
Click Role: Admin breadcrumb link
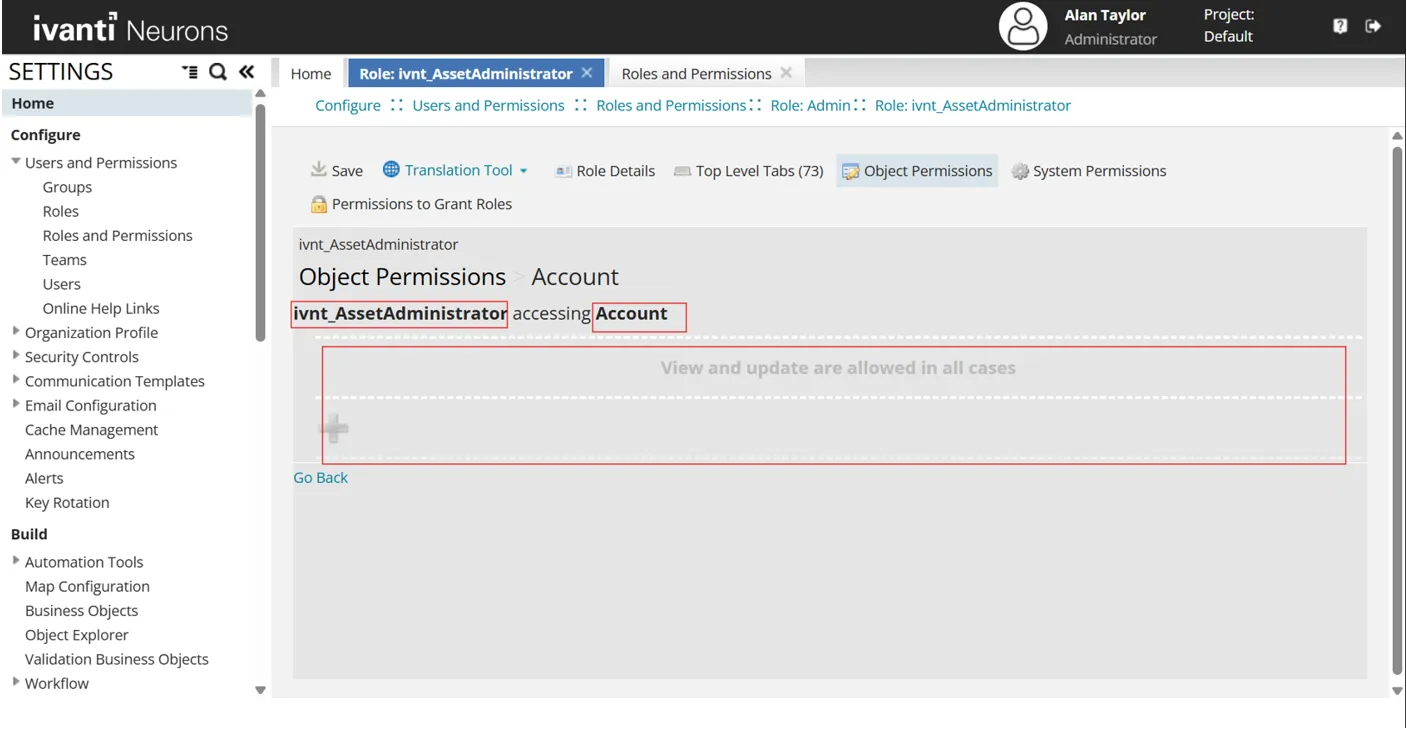click(811, 105)
